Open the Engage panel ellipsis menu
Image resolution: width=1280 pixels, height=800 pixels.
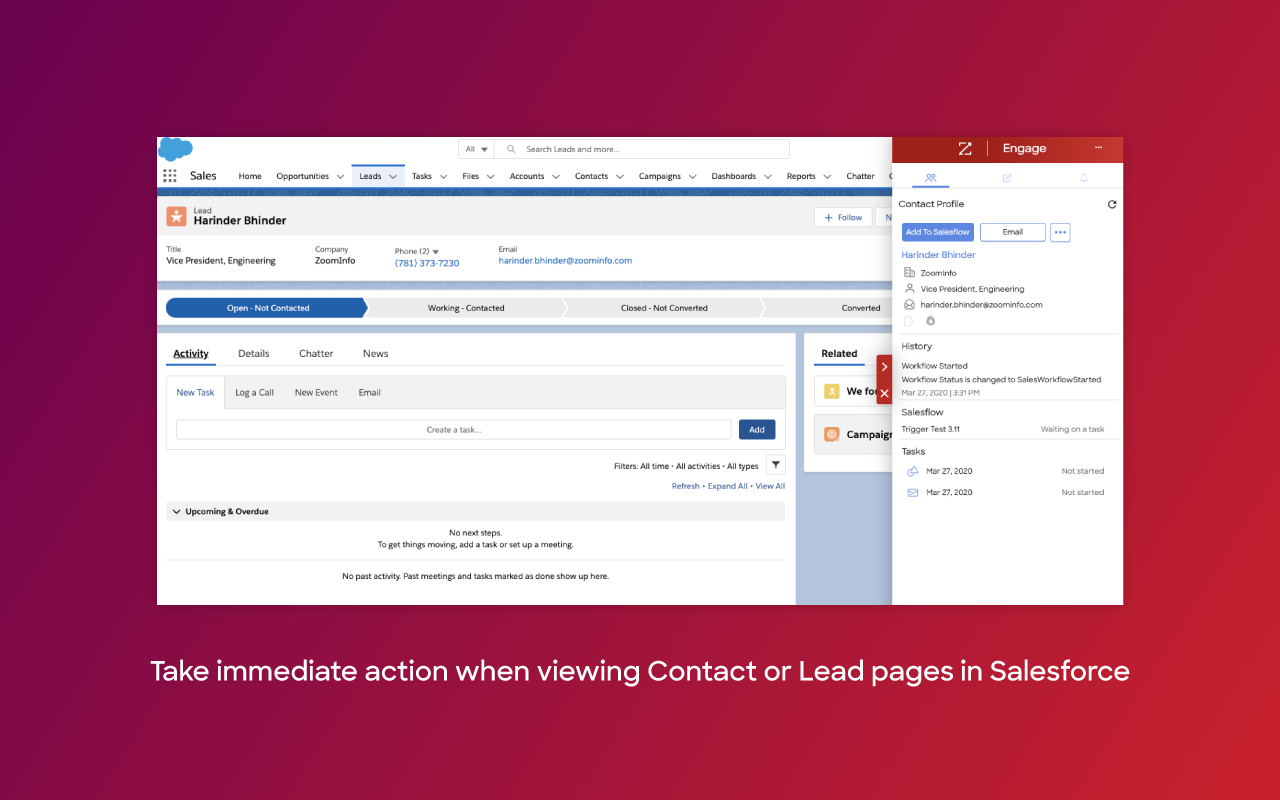tap(1098, 149)
